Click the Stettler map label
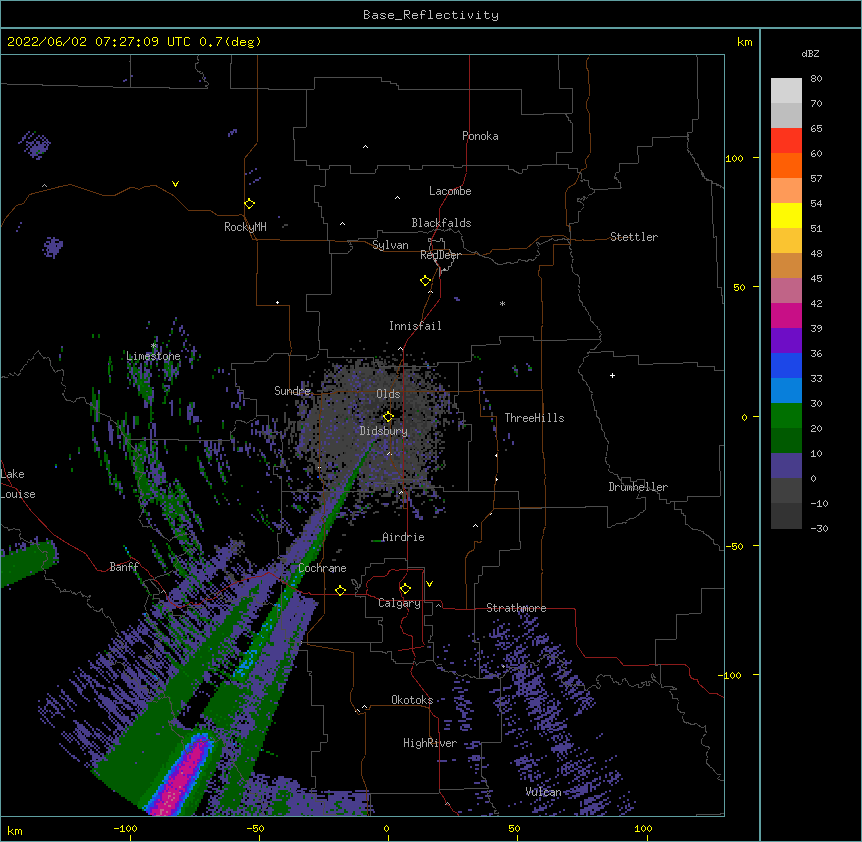 [634, 237]
